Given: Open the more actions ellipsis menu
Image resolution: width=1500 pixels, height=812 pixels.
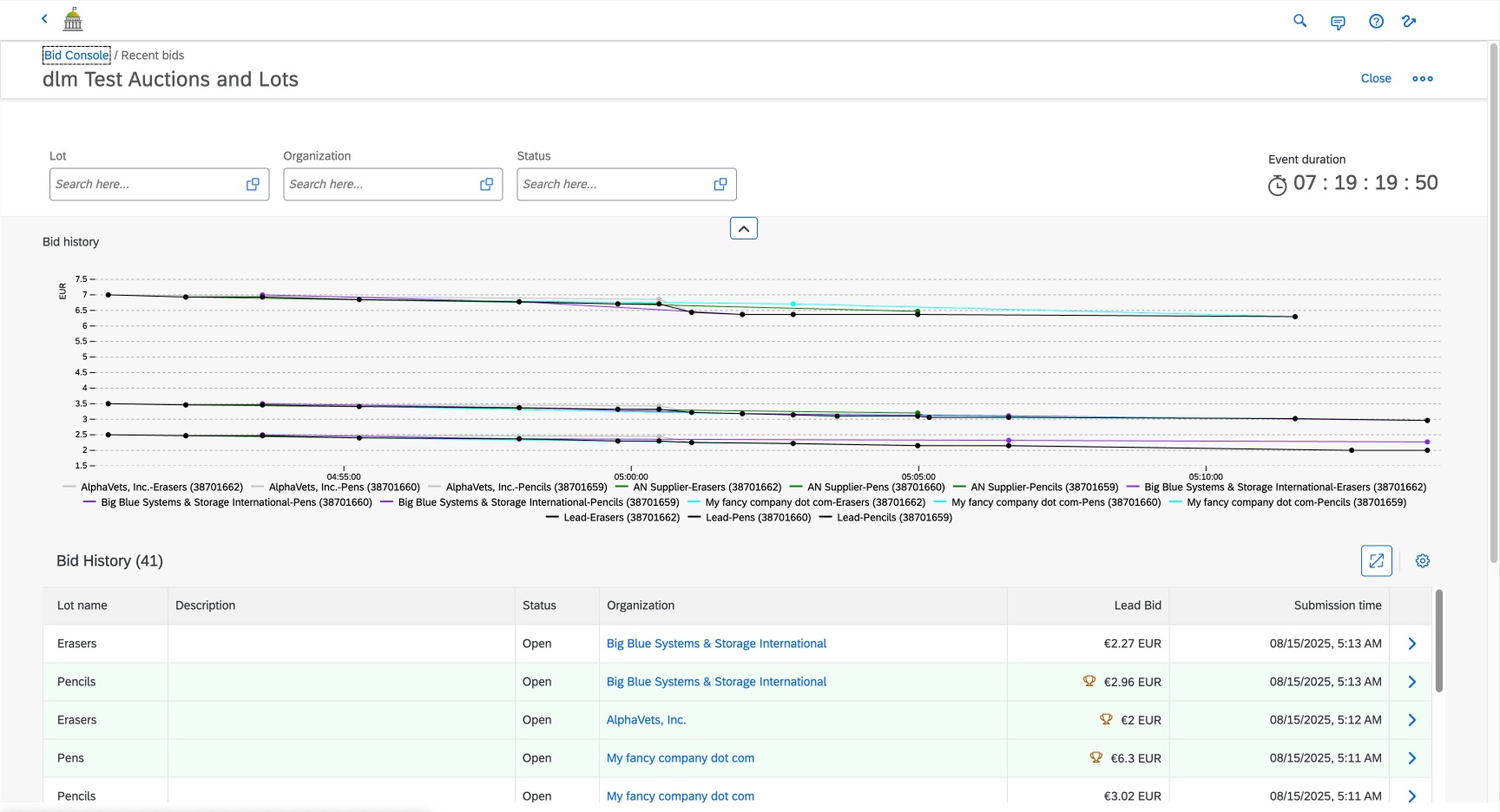Looking at the screenshot, I should [1423, 78].
